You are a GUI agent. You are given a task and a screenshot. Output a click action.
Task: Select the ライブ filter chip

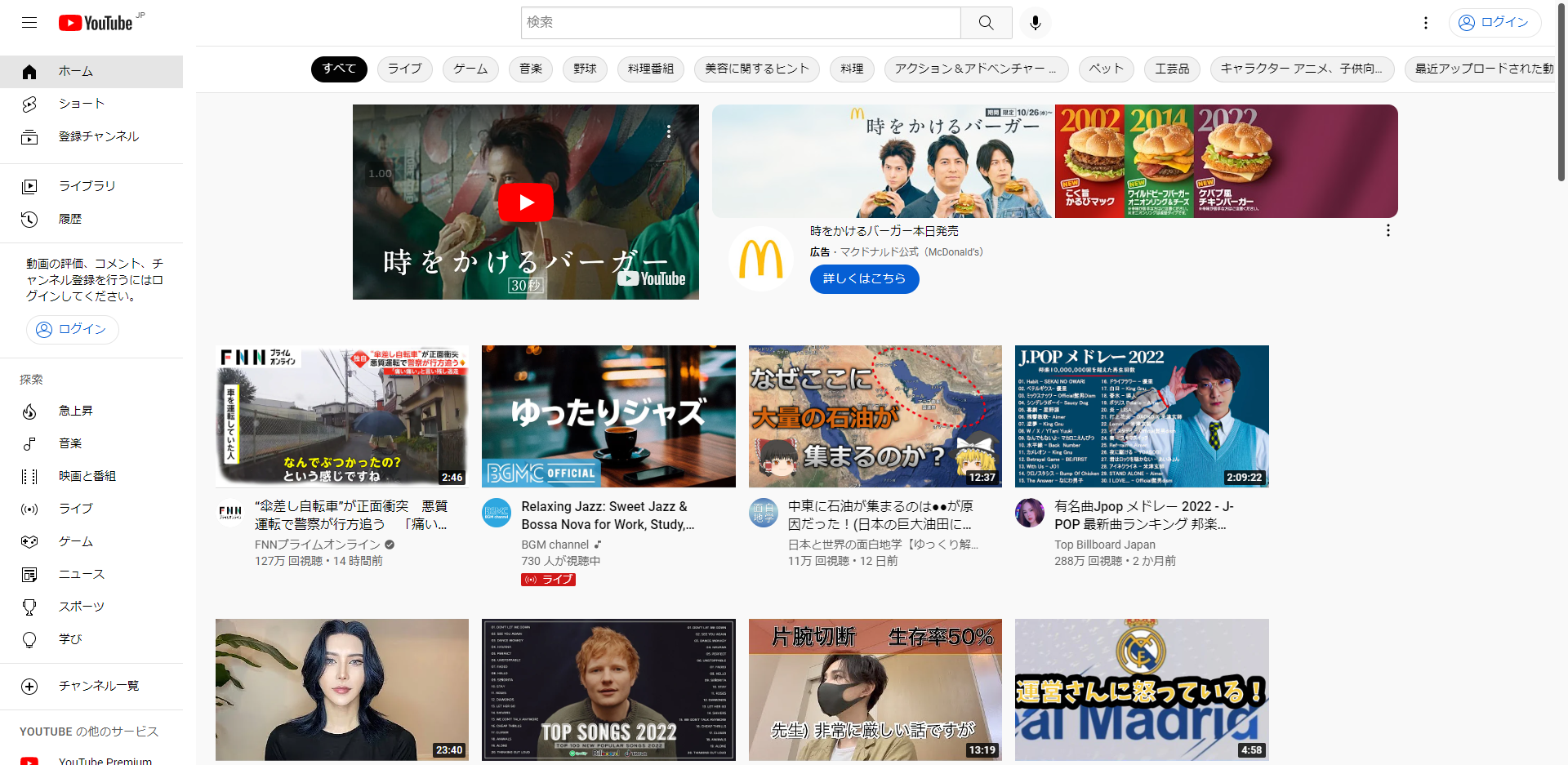[405, 69]
